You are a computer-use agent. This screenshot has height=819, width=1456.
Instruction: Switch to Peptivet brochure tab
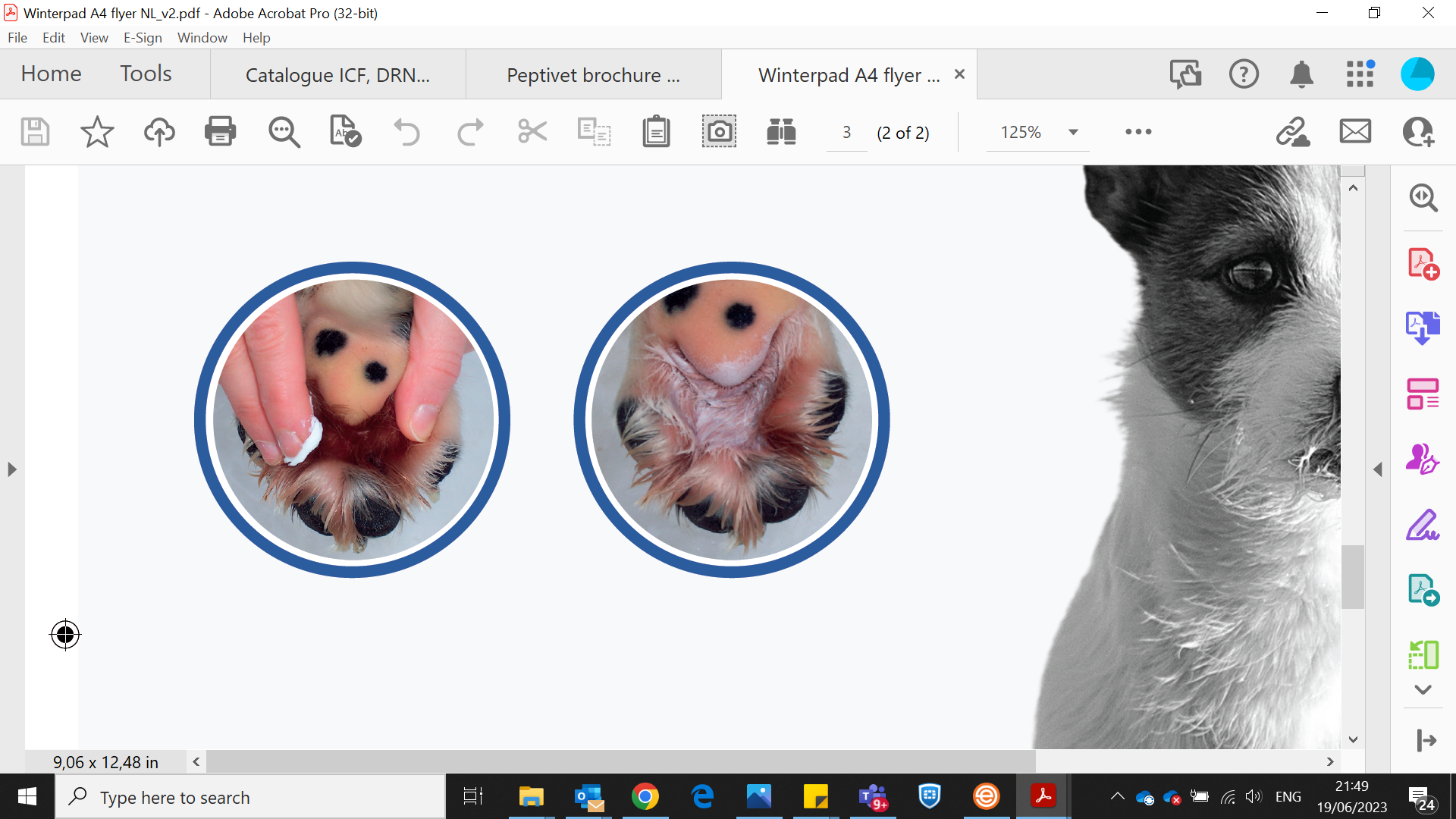tap(593, 75)
